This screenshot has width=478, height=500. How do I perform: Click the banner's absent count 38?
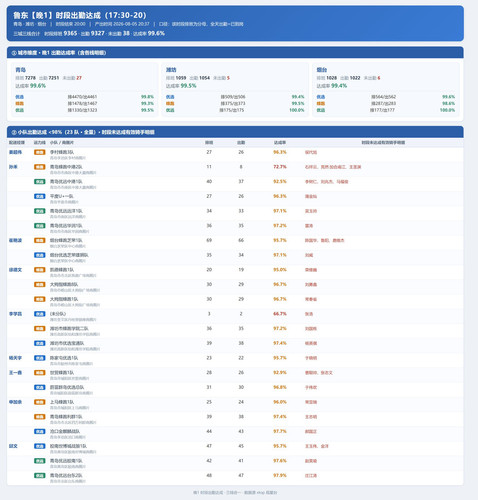126,33
